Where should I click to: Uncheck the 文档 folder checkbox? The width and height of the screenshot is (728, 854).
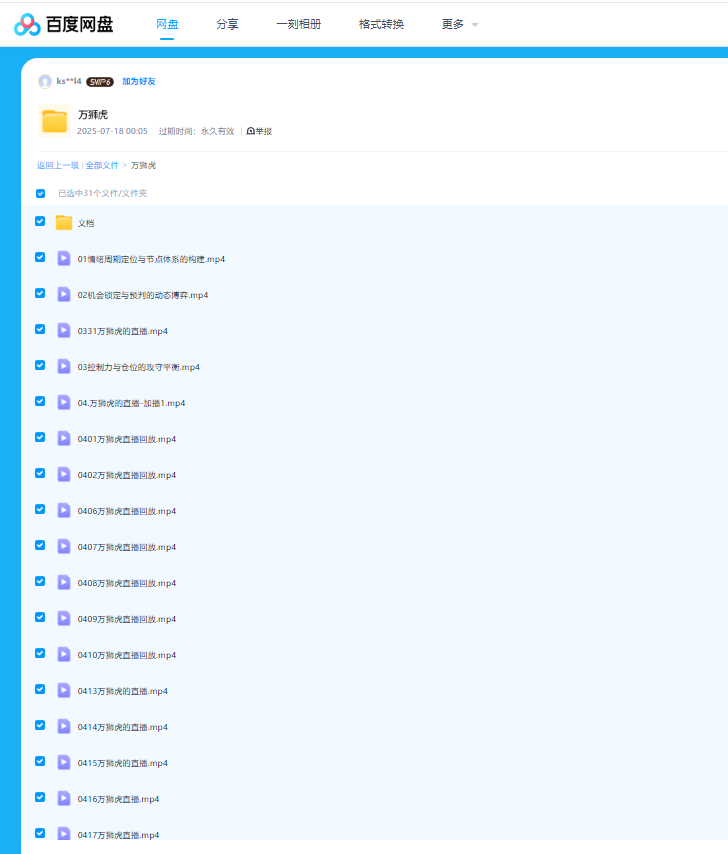click(x=40, y=221)
